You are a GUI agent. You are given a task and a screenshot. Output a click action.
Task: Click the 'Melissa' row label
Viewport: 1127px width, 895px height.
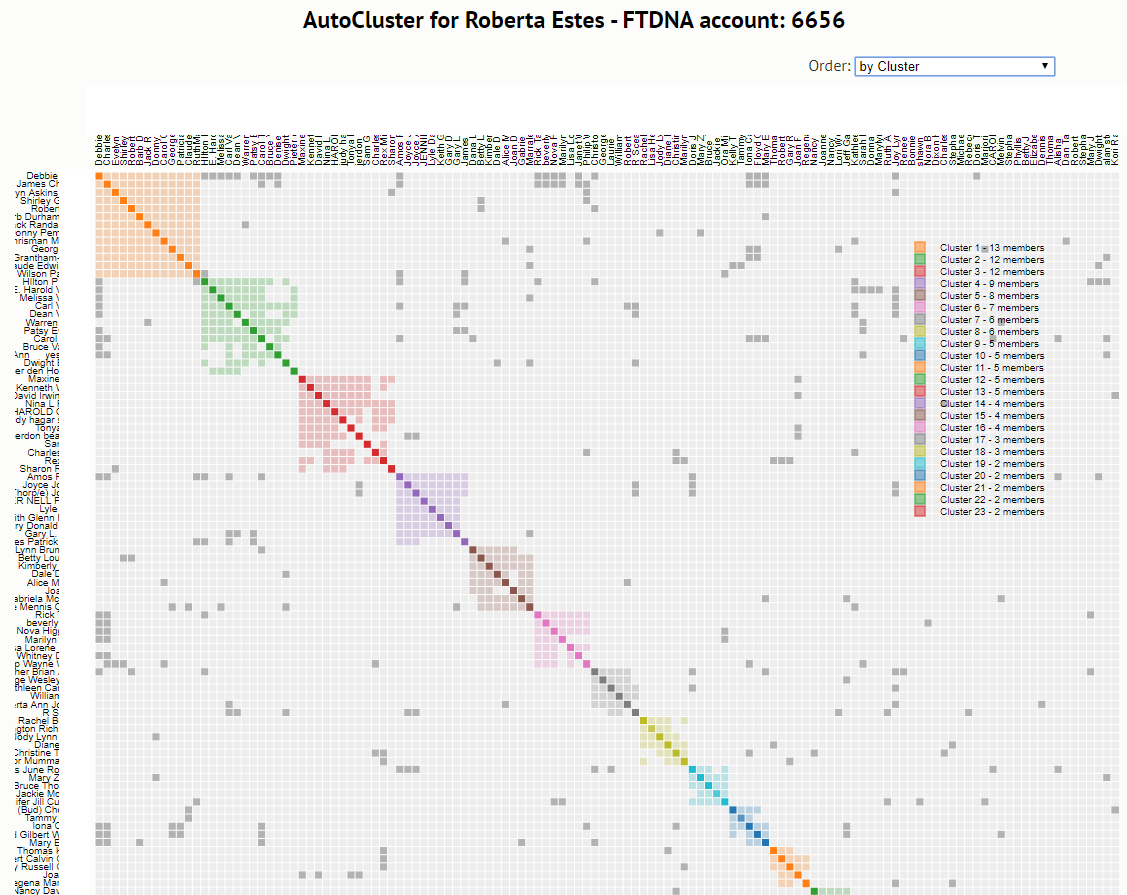tap(40, 298)
